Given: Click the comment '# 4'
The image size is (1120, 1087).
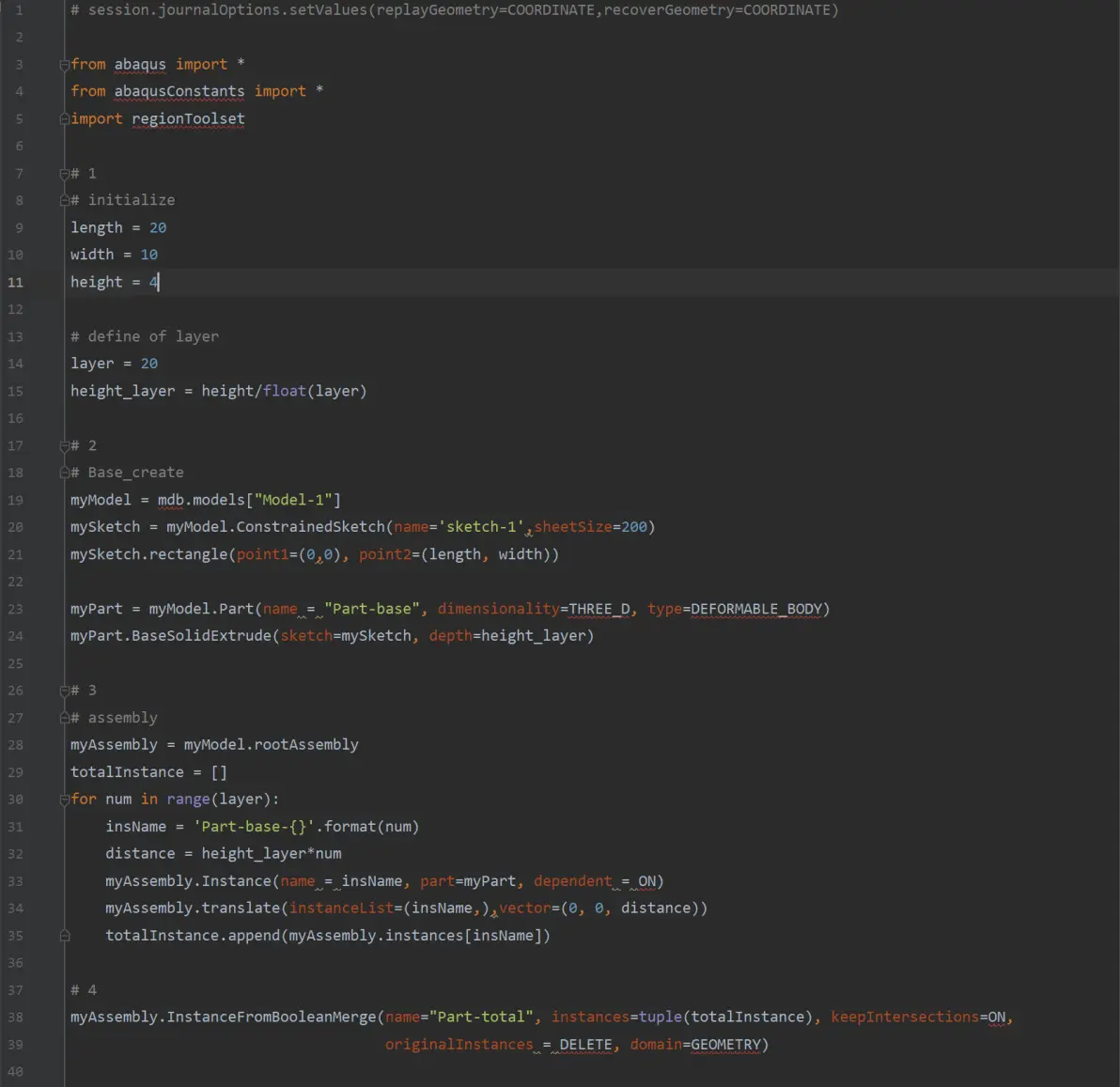Looking at the screenshot, I should (84, 990).
